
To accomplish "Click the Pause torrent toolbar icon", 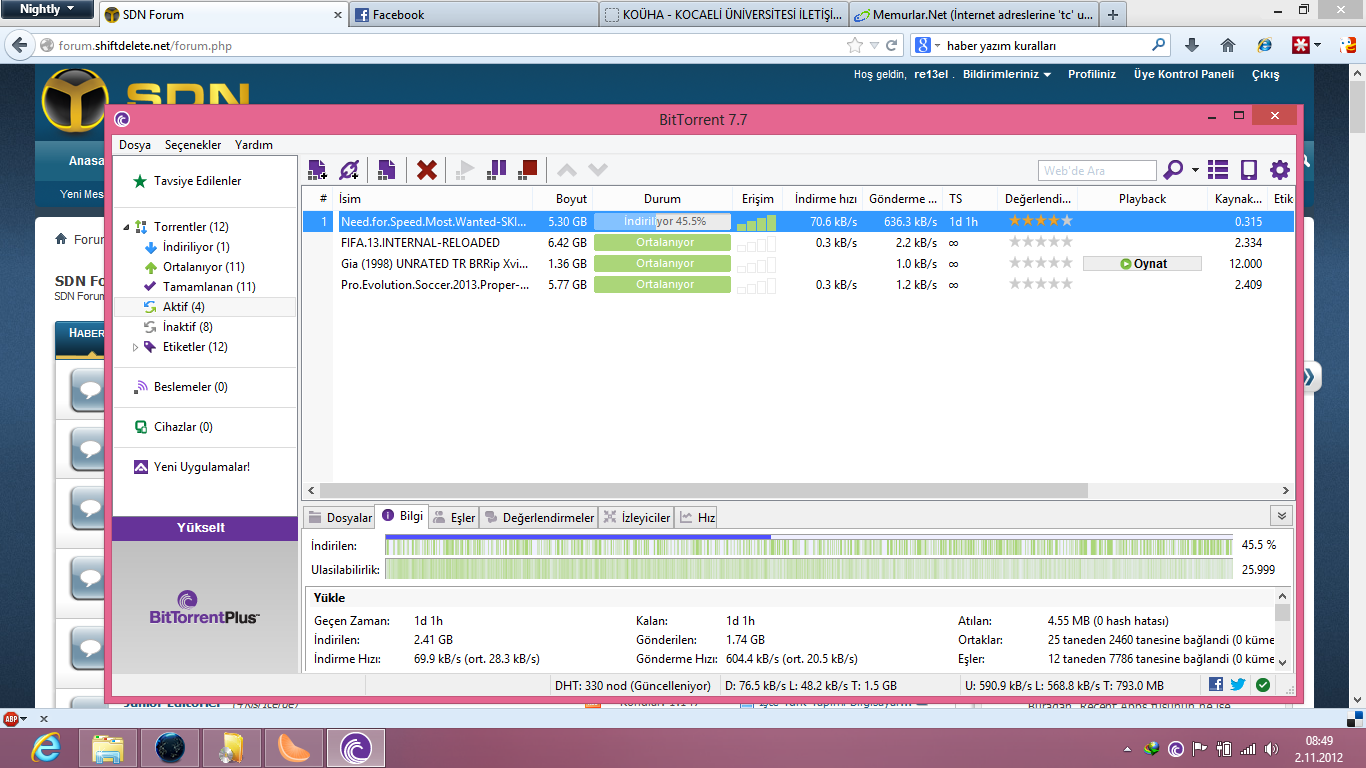I will (496, 170).
